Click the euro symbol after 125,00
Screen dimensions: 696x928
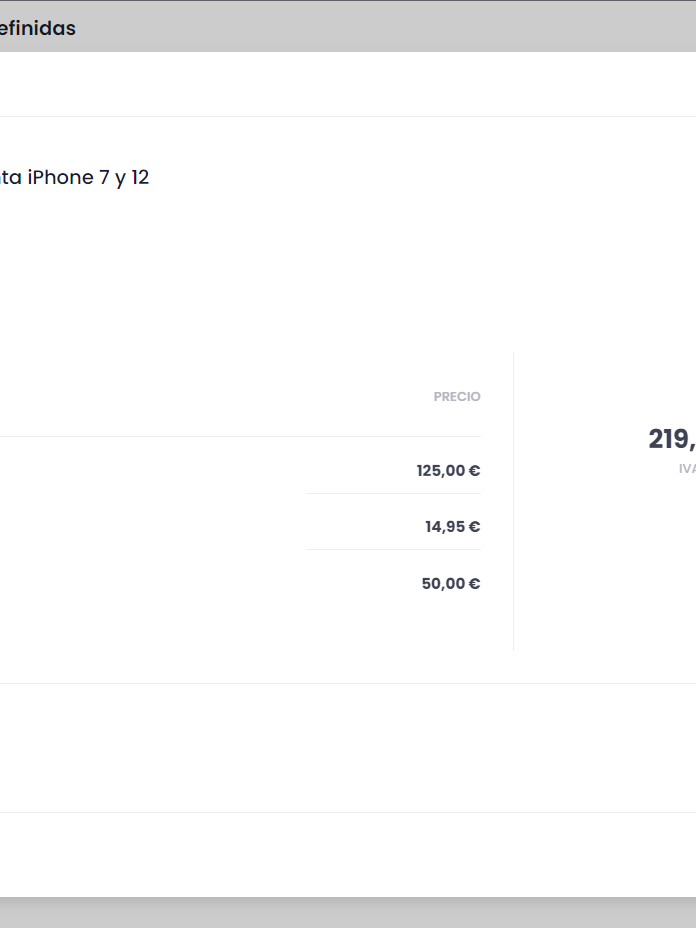click(x=475, y=471)
